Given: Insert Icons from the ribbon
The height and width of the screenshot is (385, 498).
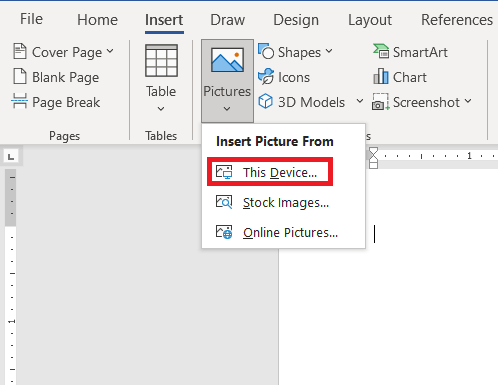Looking at the screenshot, I should click(x=284, y=77).
